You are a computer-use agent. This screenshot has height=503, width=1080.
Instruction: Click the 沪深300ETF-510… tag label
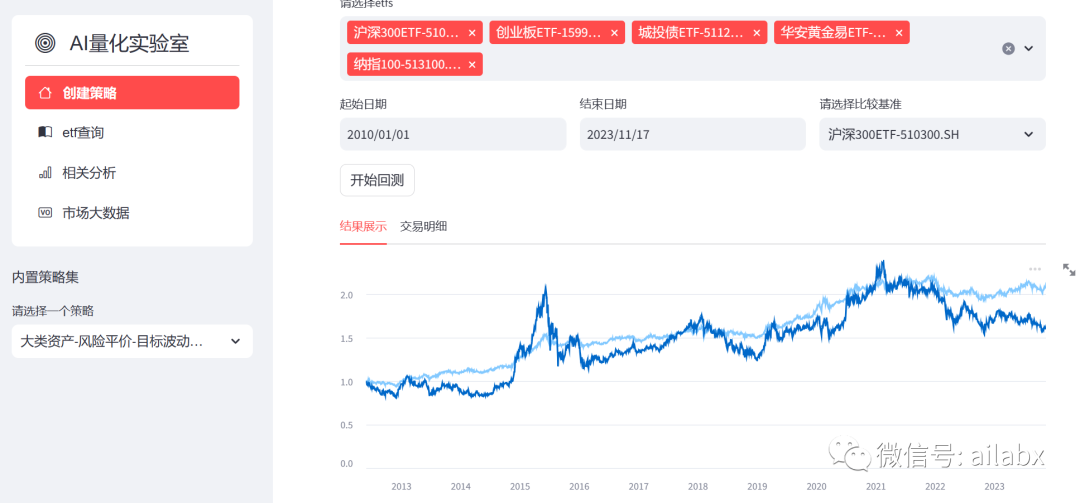pyautogui.click(x=406, y=32)
